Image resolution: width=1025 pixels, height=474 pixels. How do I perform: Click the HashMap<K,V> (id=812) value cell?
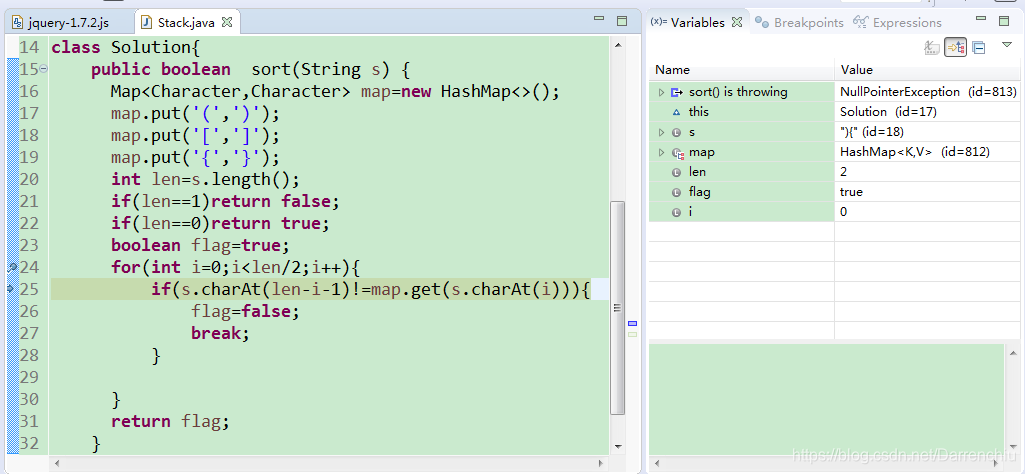click(x=926, y=152)
